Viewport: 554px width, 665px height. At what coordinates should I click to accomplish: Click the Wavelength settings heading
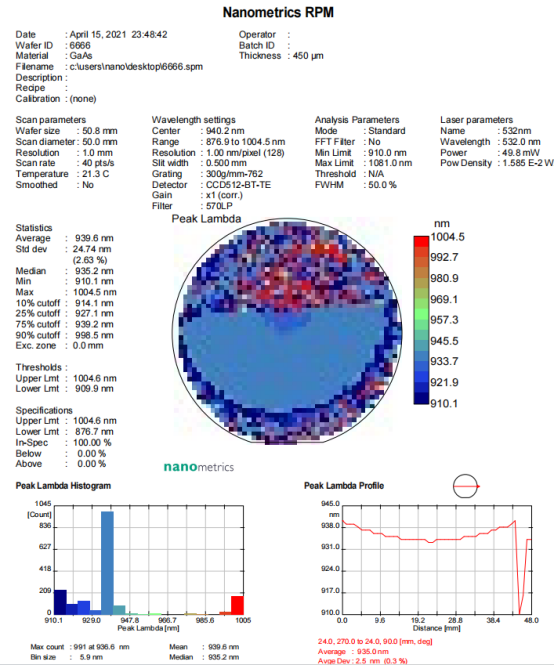pyautogui.click(x=193, y=120)
